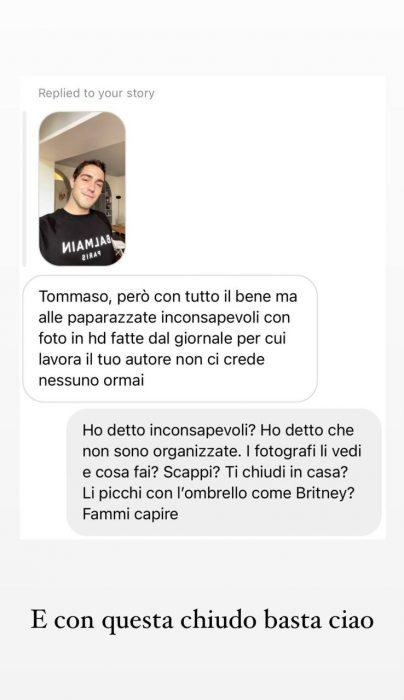Tap the name "Tommaso" in the message

tap(67, 297)
